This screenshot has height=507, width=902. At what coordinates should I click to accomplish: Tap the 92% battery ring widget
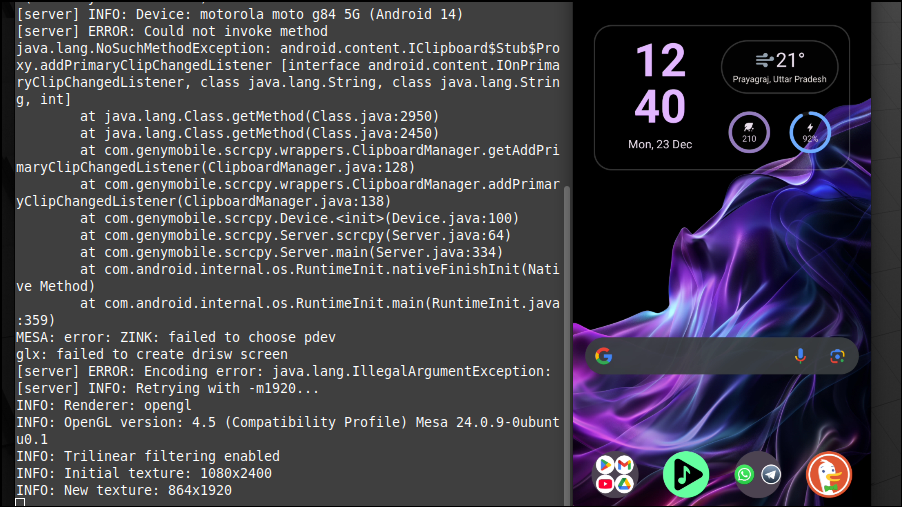(x=810, y=132)
